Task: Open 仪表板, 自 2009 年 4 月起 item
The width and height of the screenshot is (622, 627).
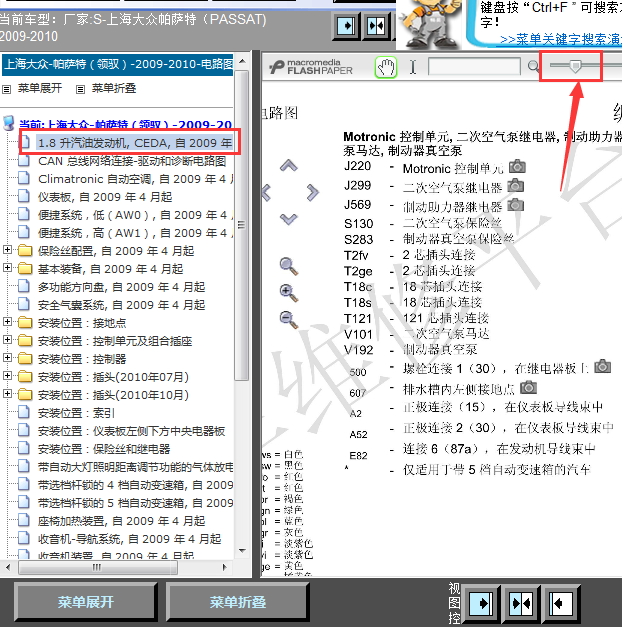Action: [105, 197]
